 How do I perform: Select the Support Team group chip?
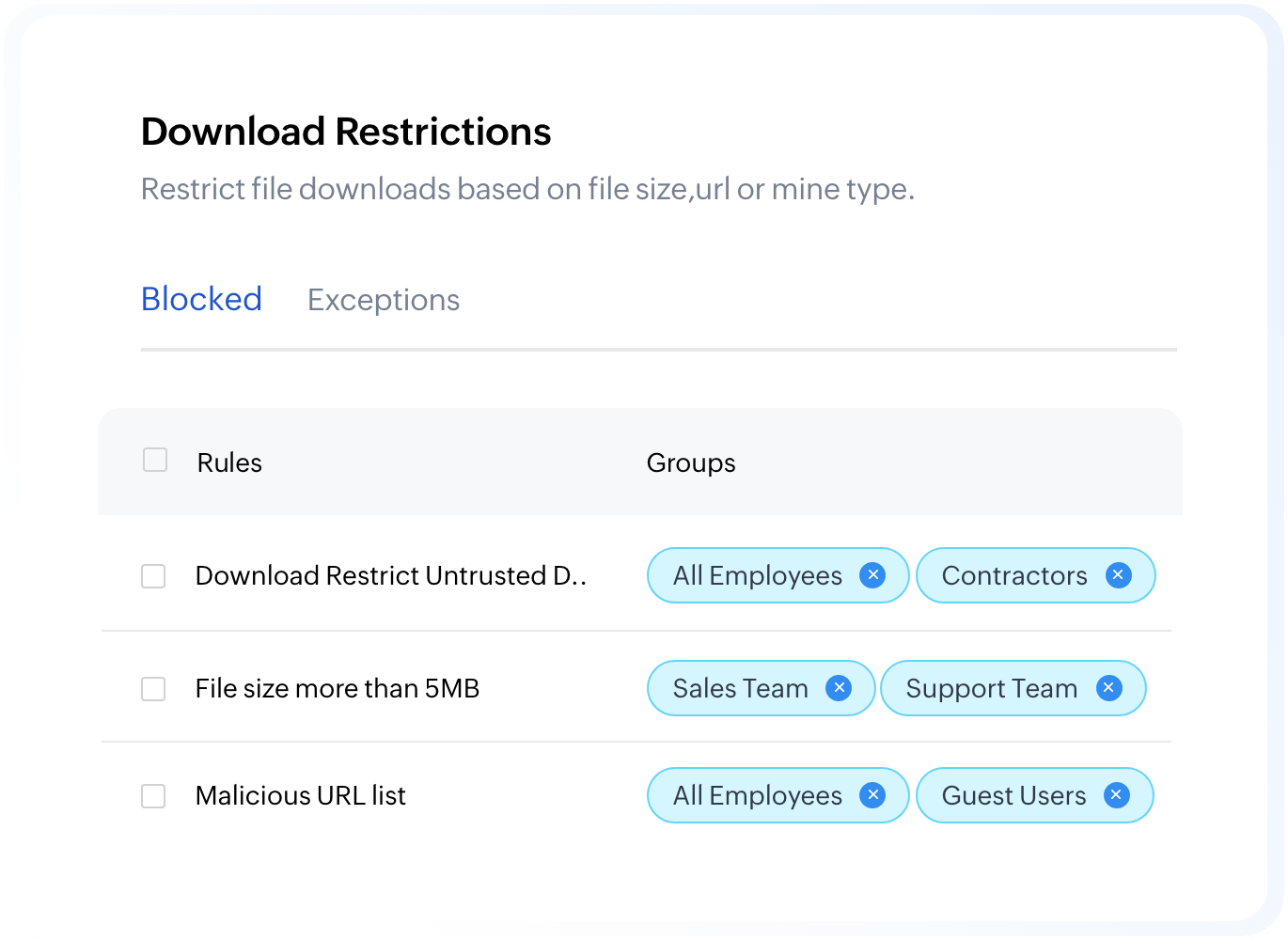coord(1013,688)
